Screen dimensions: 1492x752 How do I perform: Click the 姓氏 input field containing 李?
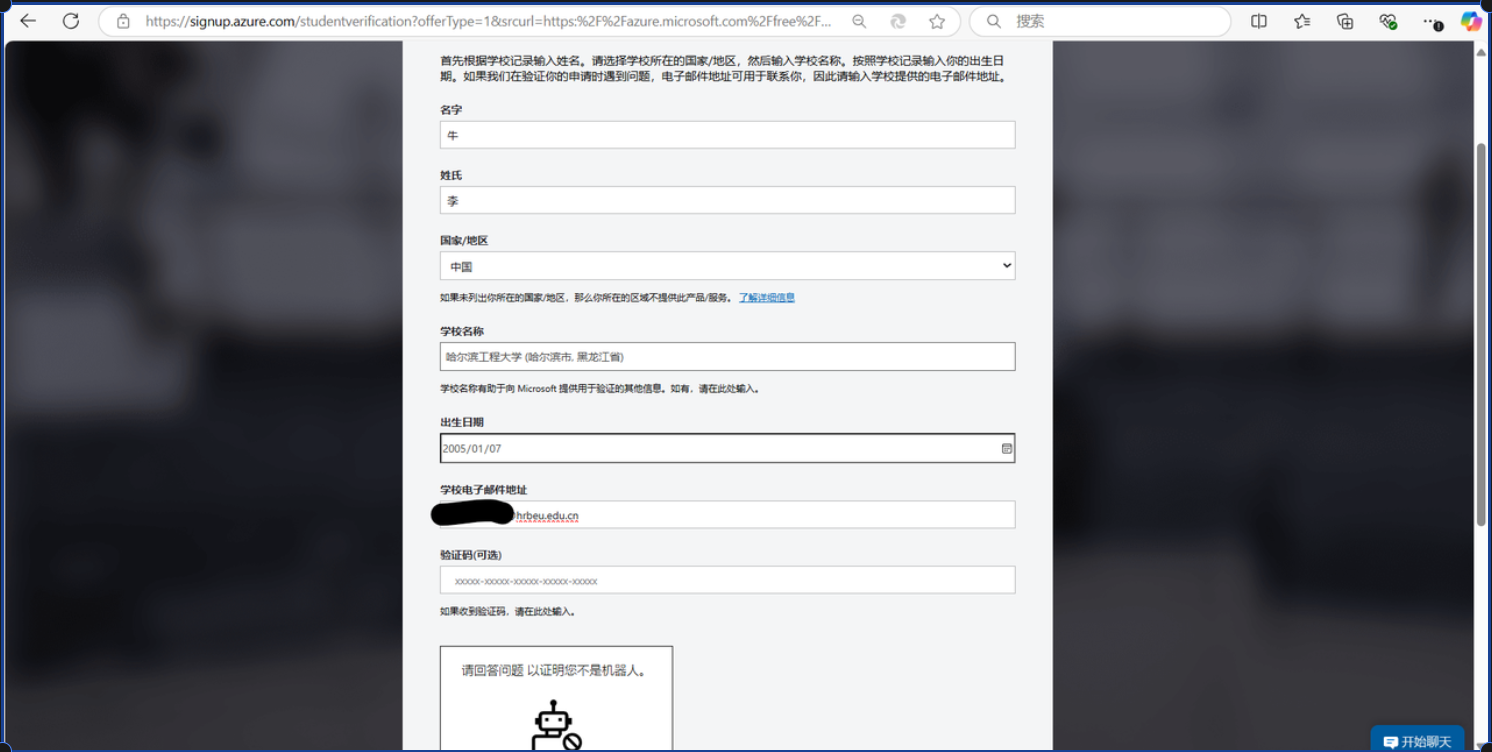[x=727, y=200]
